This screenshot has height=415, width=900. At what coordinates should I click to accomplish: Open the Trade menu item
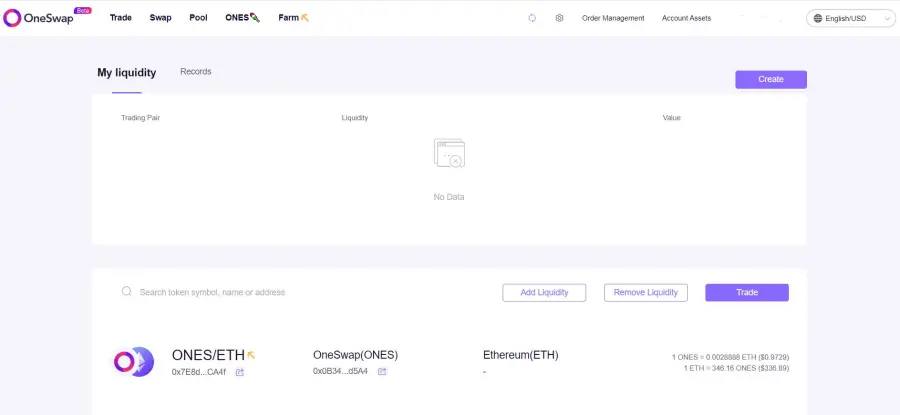(x=121, y=18)
